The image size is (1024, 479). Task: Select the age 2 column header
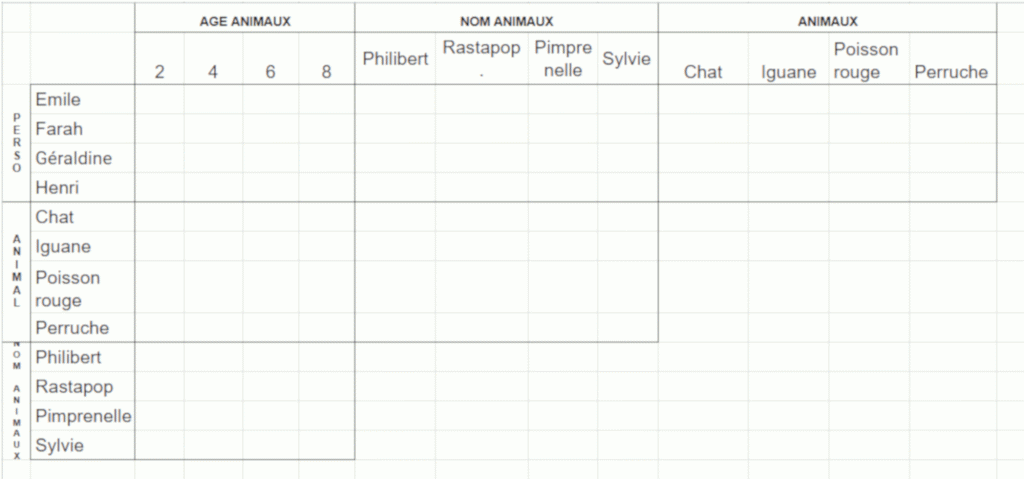[160, 71]
